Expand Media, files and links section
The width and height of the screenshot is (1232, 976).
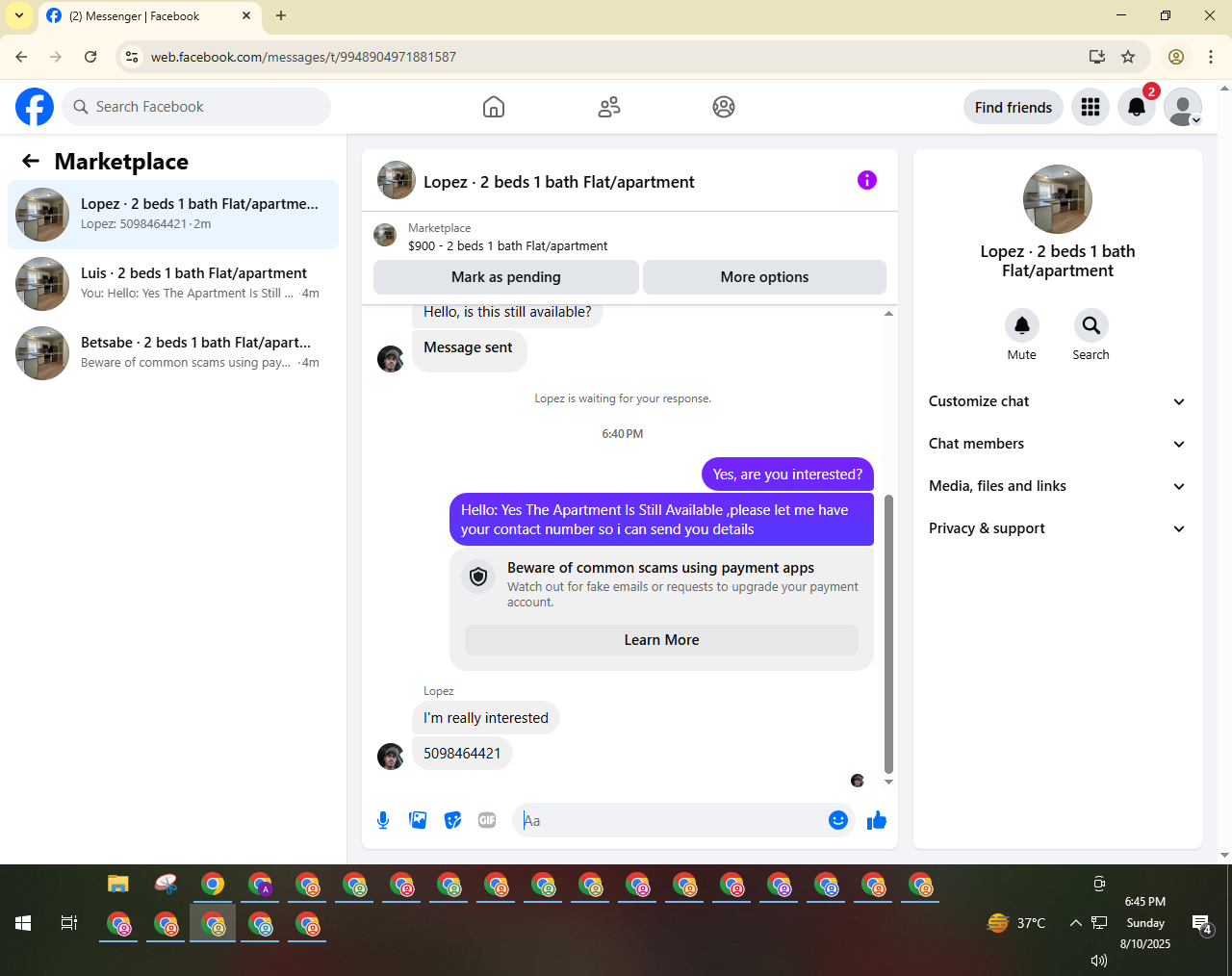point(1058,486)
